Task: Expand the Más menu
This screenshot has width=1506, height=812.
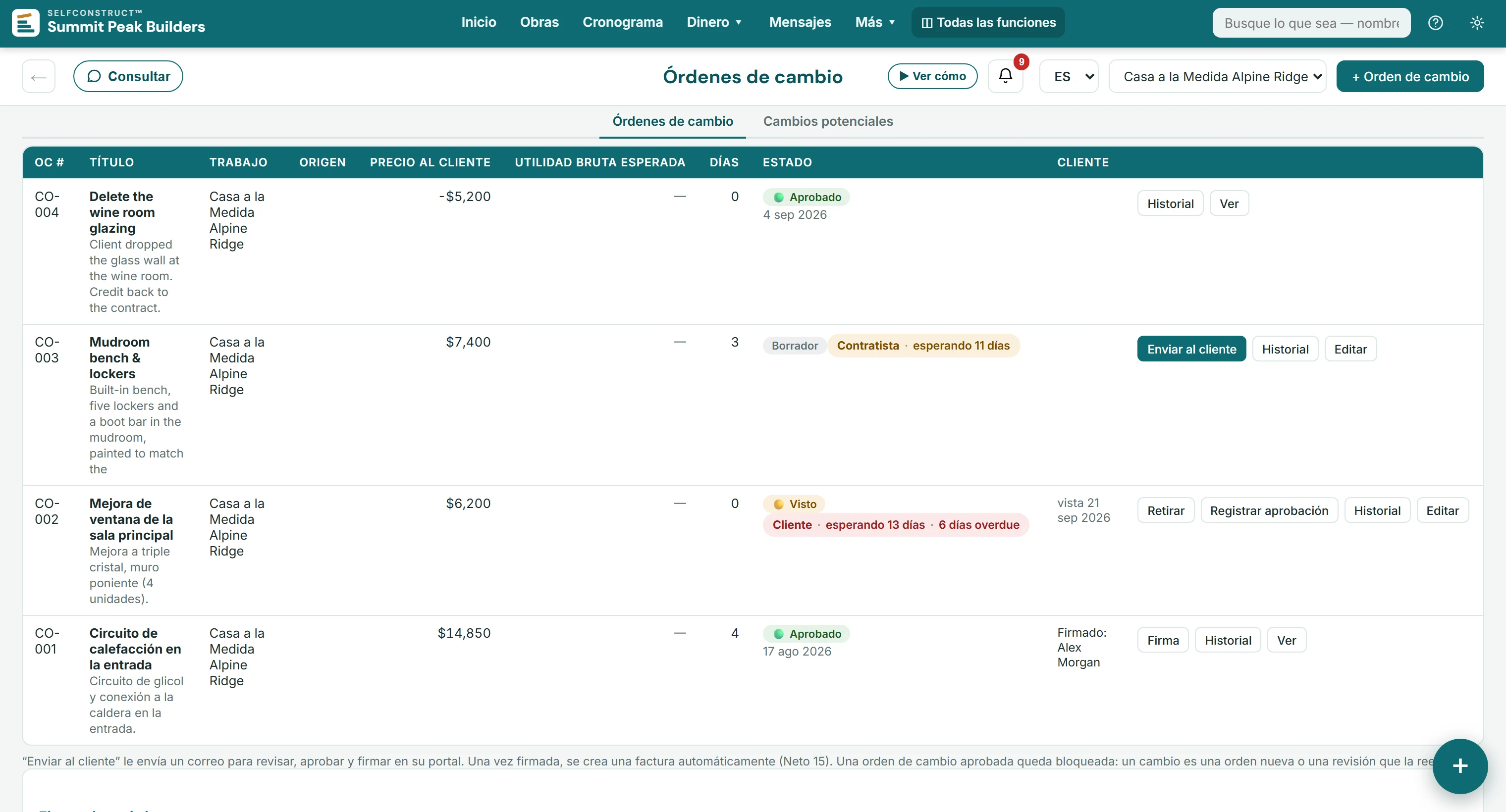Action: tap(875, 22)
